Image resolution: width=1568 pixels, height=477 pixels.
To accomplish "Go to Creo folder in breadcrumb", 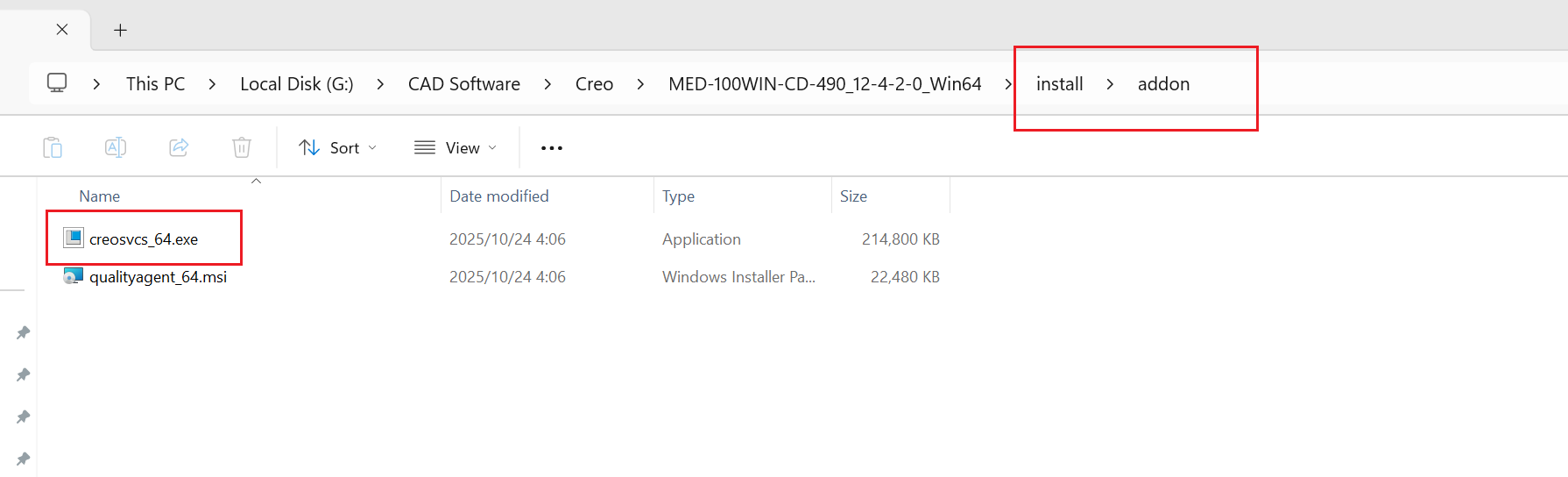I will (x=594, y=84).
